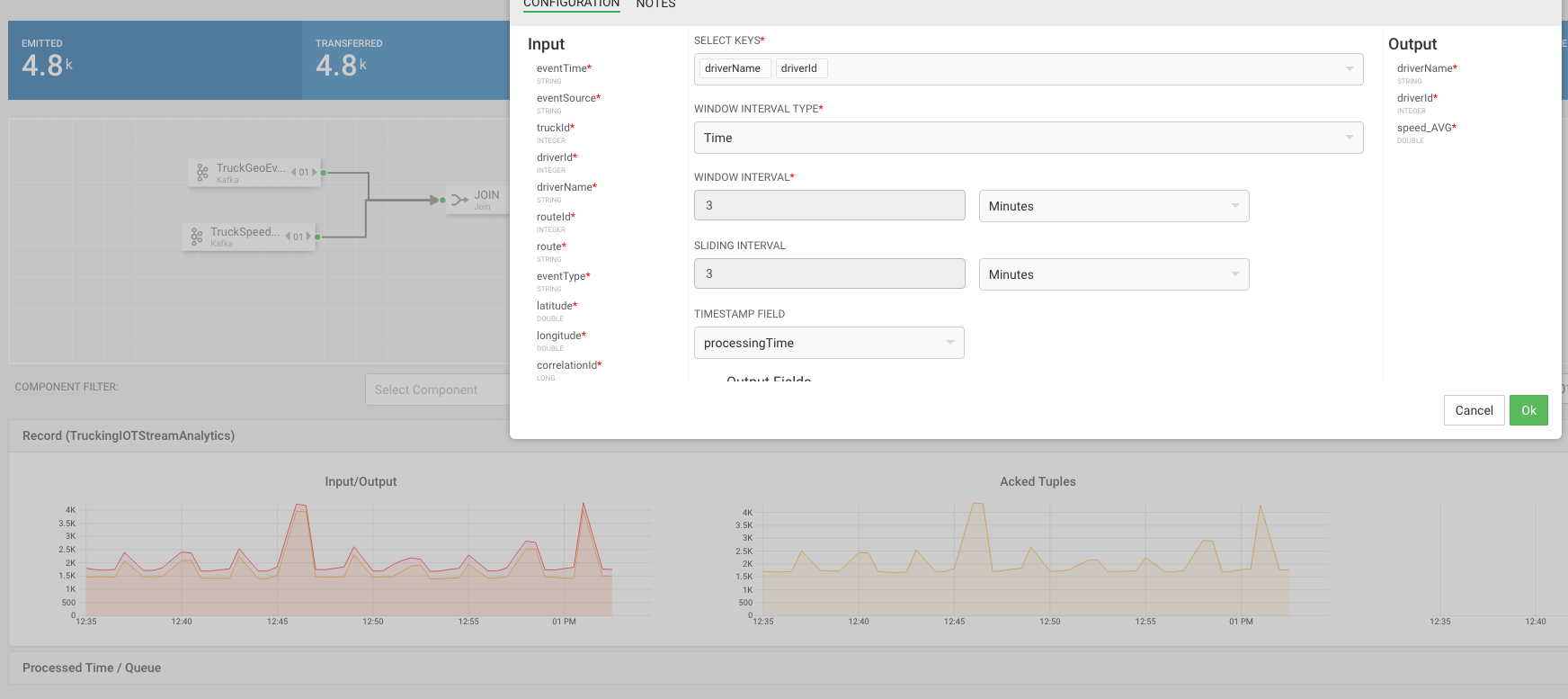This screenshot has height=699, width=1568.
Task: Click the green output port of TruckSpeed
Action: (x=318, y=237)
